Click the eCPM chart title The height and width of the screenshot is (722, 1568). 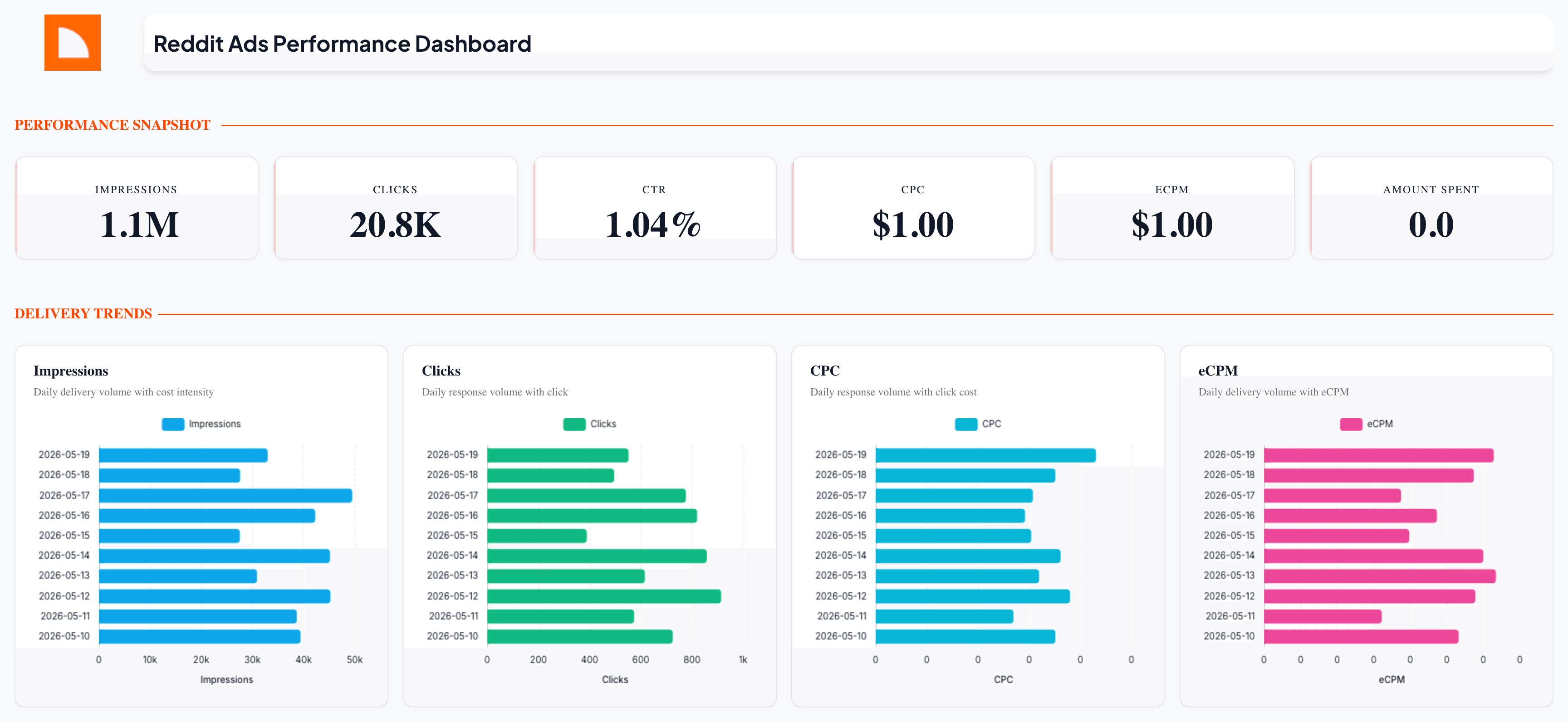coord(1218,371)
